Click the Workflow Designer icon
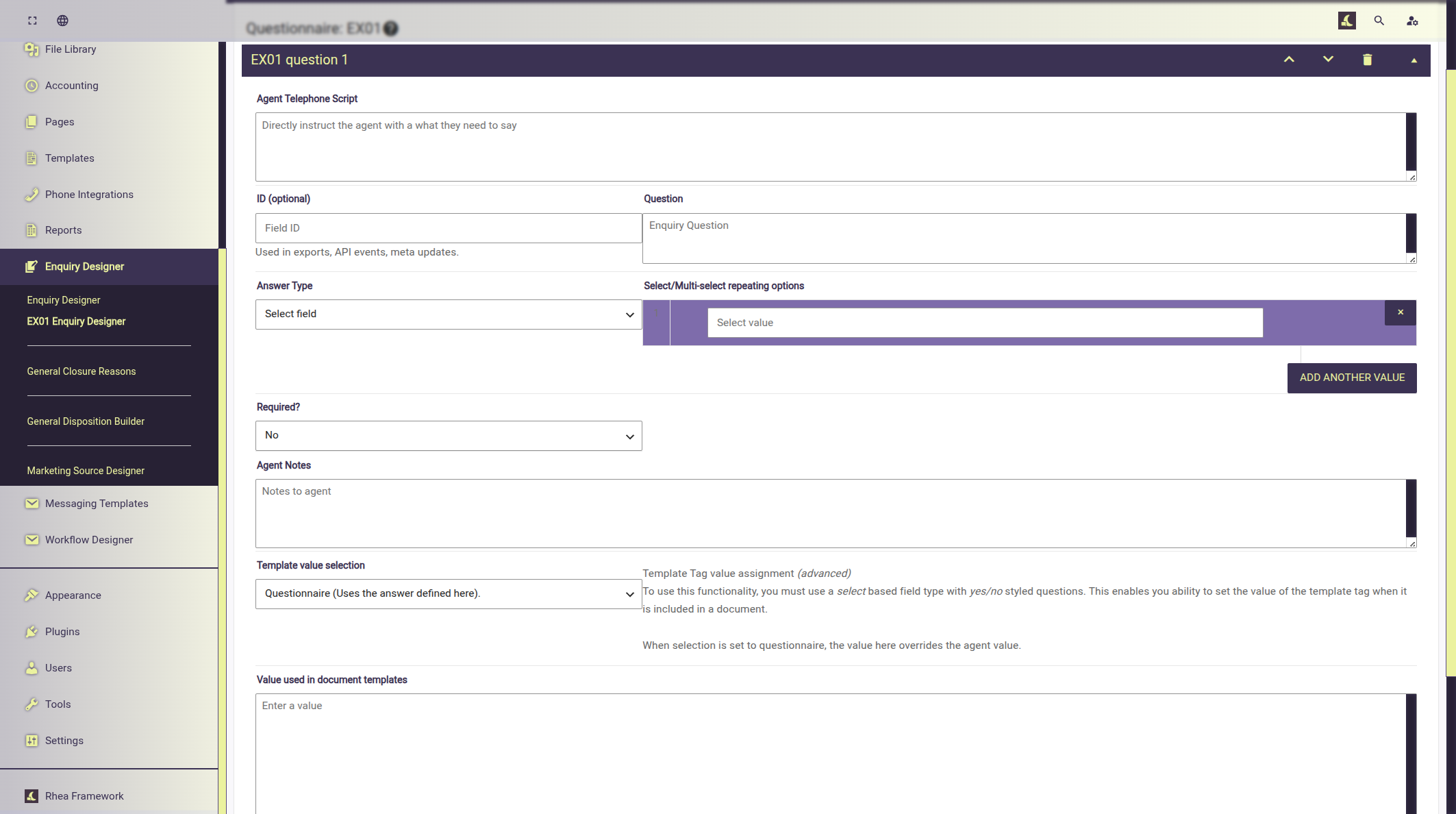This screenshot has width=1456, height=814. [32, 540]
